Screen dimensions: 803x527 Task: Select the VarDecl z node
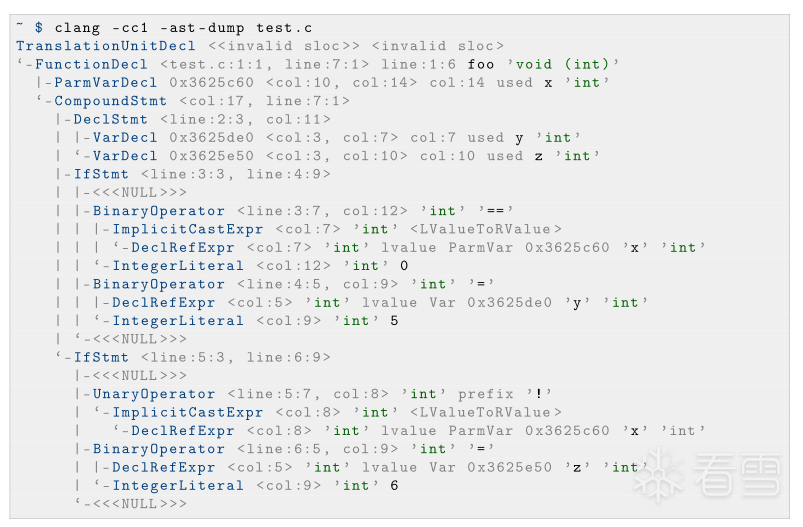coord(127,155)
